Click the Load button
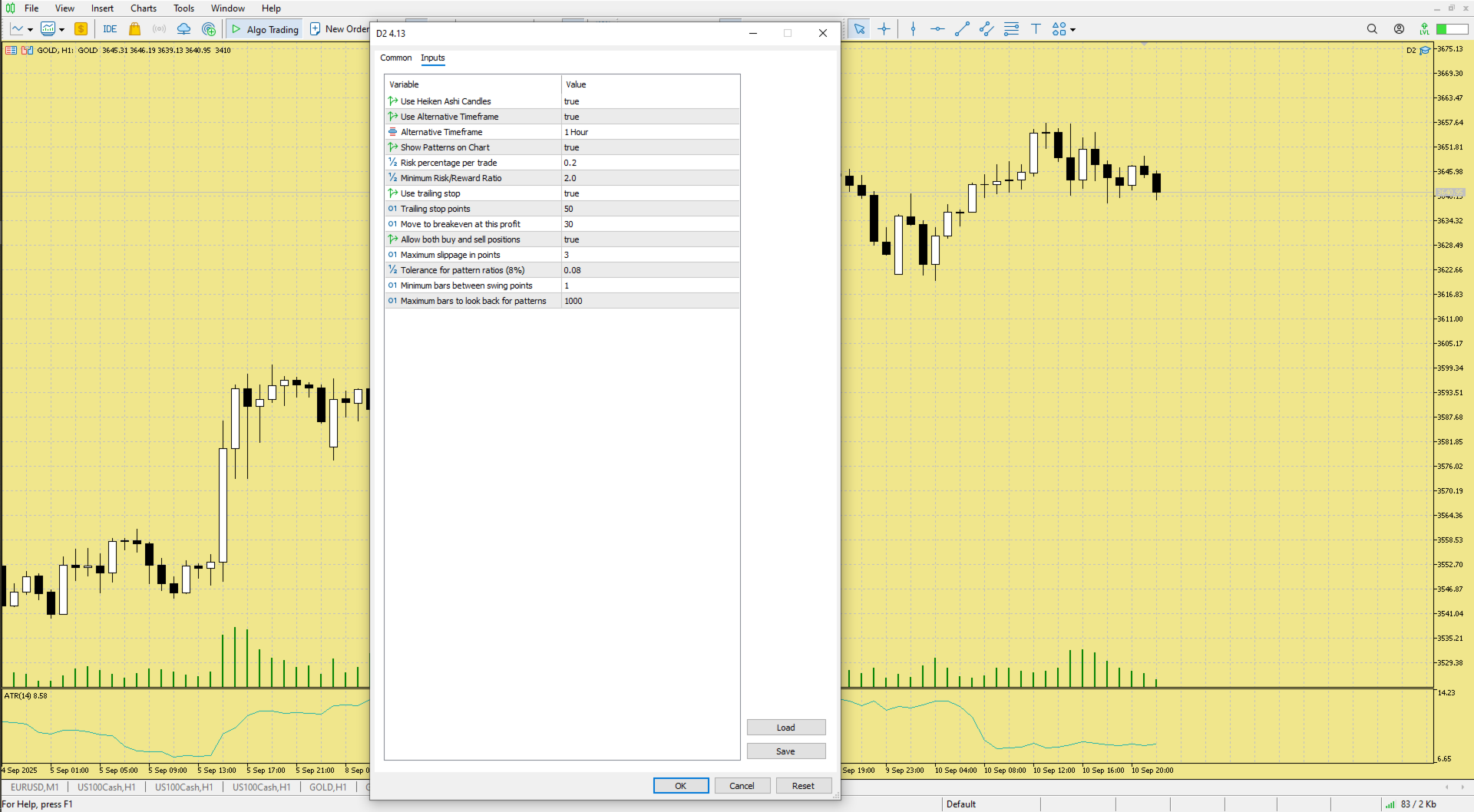Screen dimensions: 1474x812 pyautogui.click(x=786, y=728)
